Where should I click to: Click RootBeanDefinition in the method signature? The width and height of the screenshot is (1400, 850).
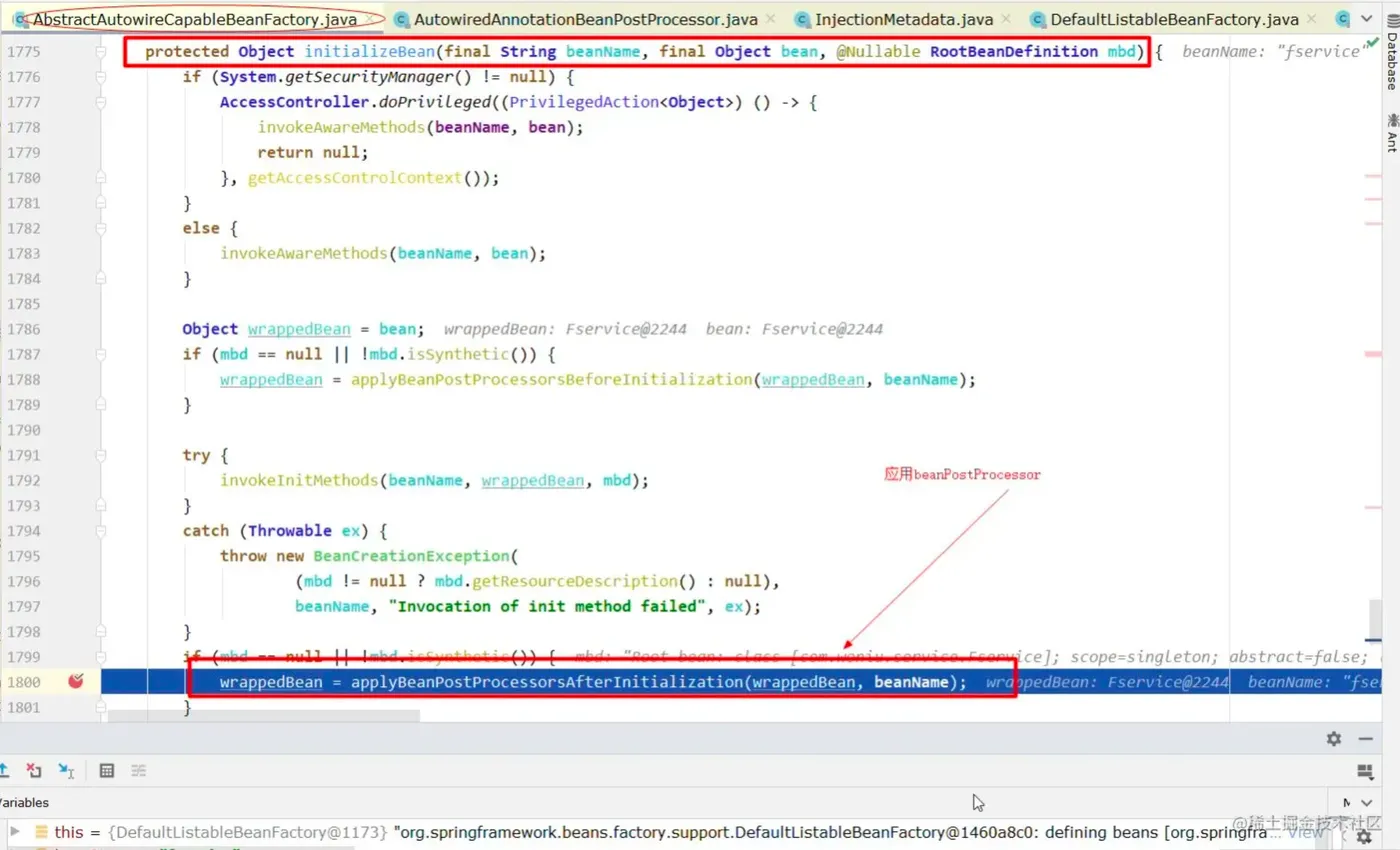point(1013,51)
